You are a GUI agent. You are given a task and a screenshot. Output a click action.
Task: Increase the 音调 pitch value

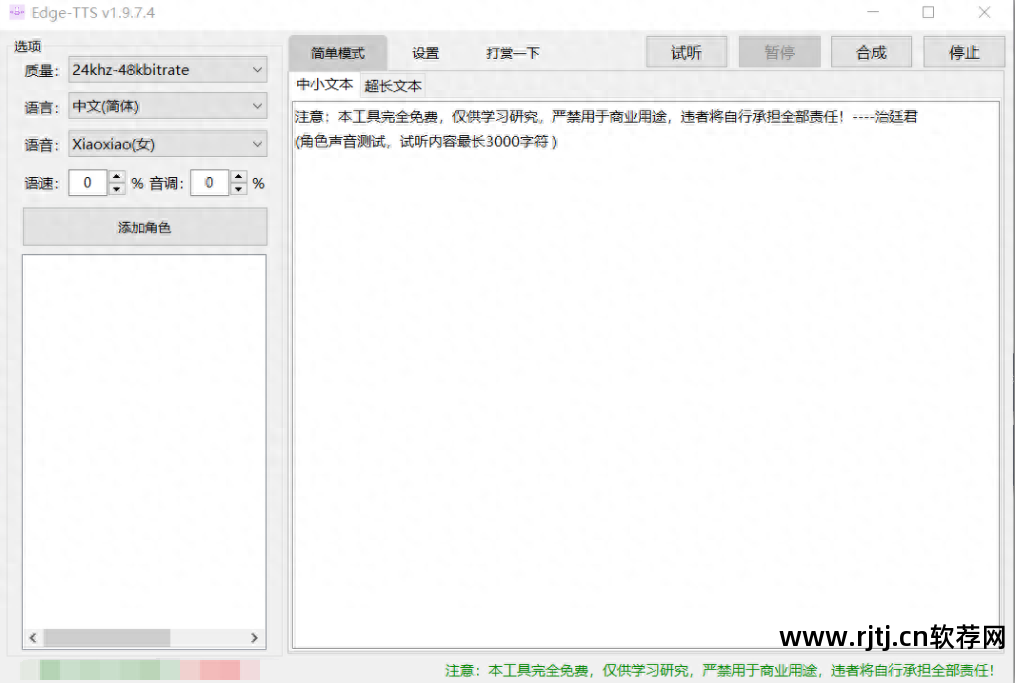[237, 177]
